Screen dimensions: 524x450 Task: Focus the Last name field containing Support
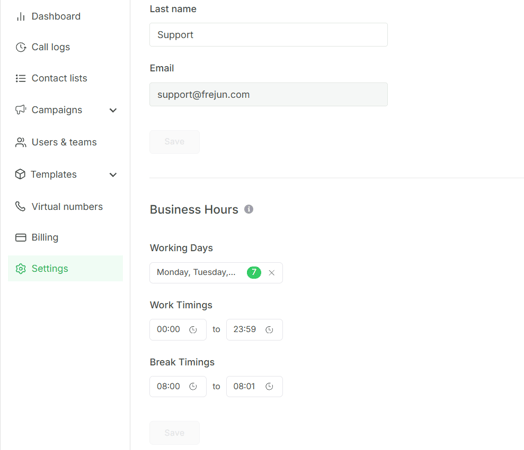pyautogui.click(x=269, y=35)
